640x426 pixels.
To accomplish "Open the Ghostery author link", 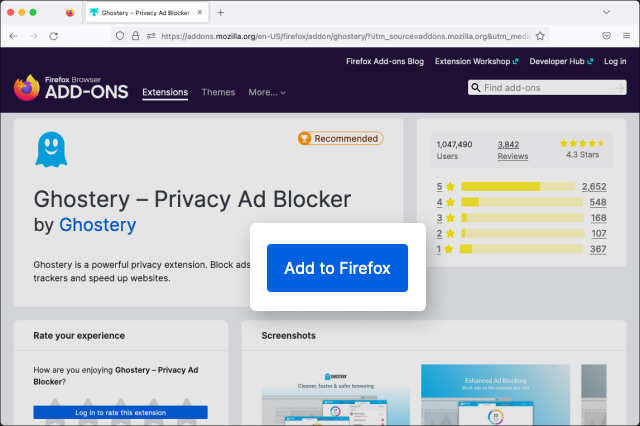I will (x=97, y=225).
